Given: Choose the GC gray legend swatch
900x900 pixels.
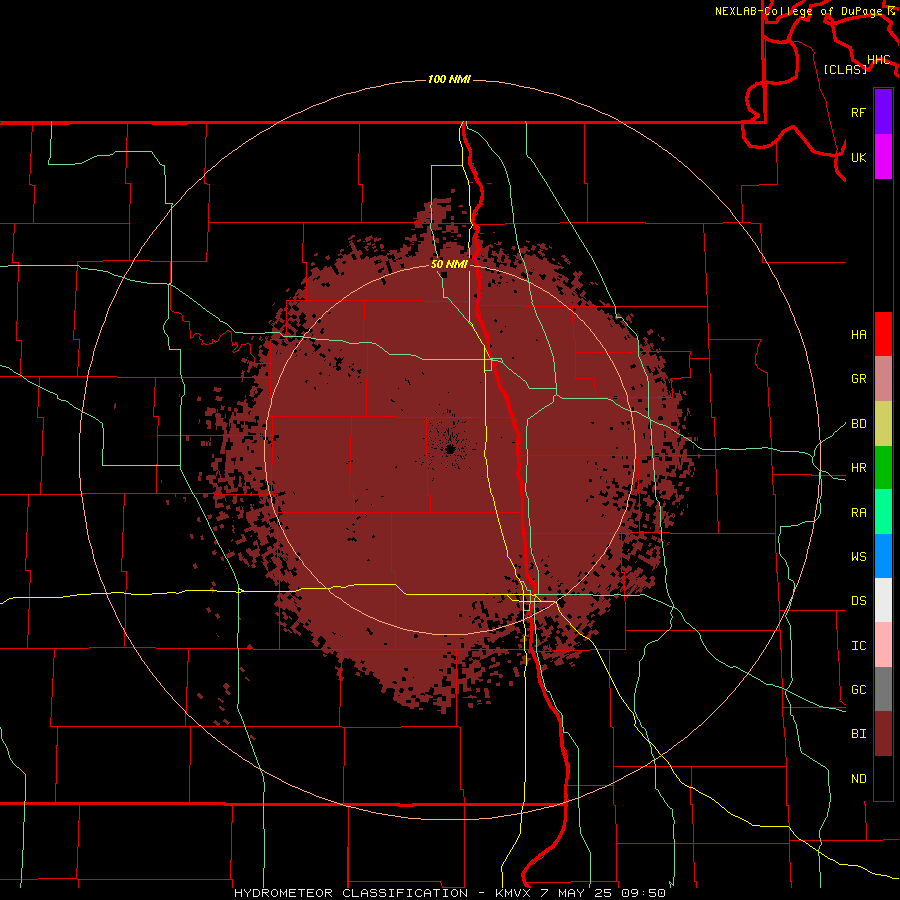Looking at the screenshot, I should (883, 689).
